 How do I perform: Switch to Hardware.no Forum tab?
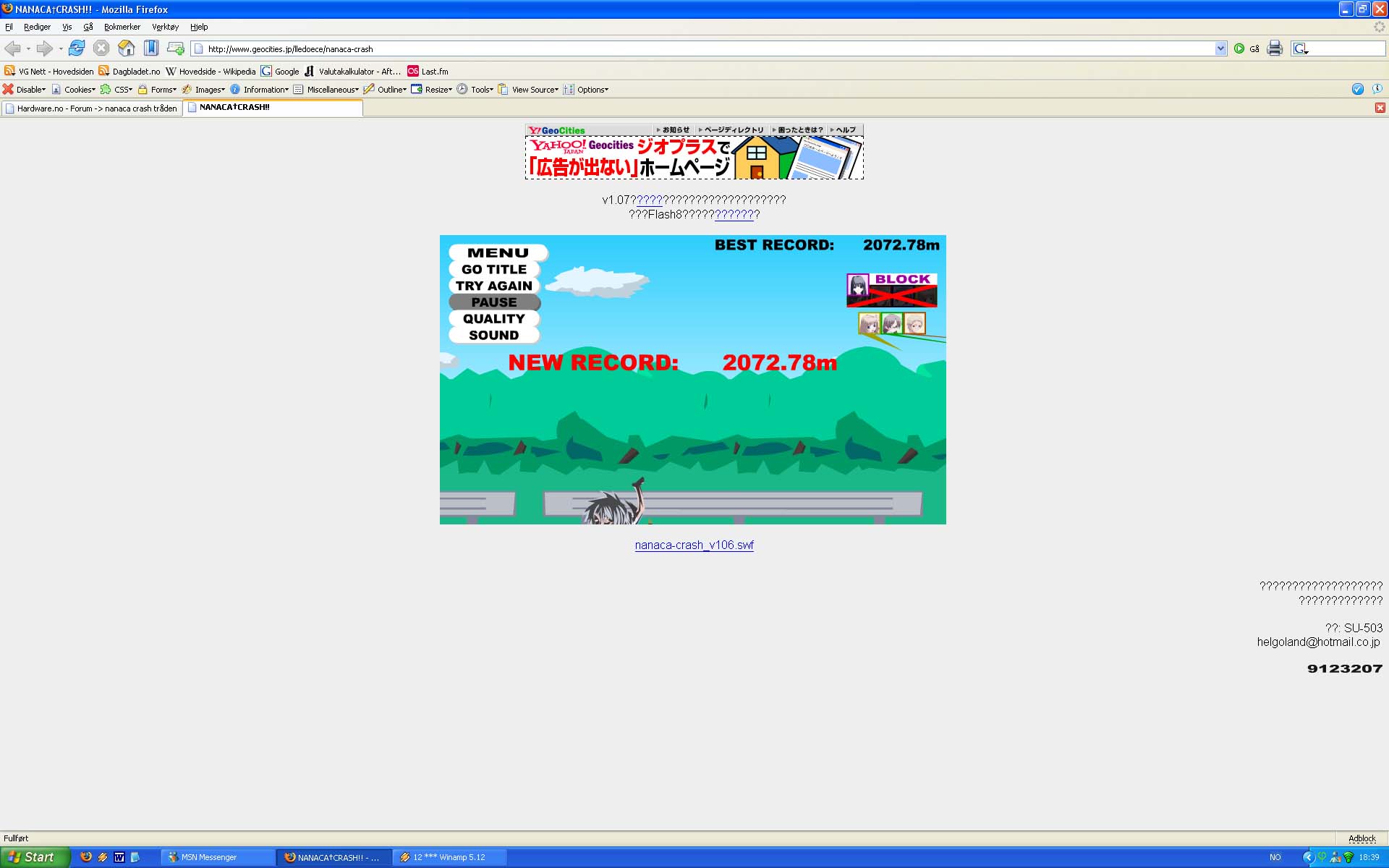coord(91,109)
